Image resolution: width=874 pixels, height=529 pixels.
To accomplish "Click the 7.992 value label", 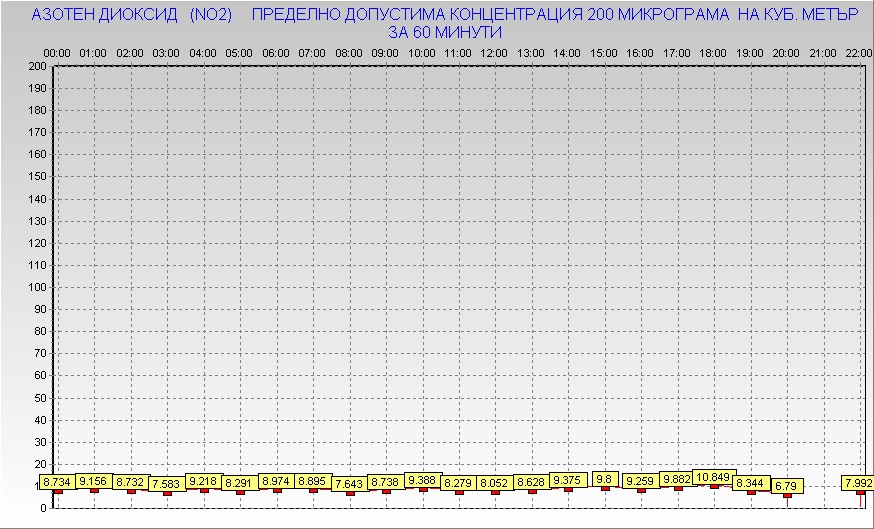I will point(857,483).
